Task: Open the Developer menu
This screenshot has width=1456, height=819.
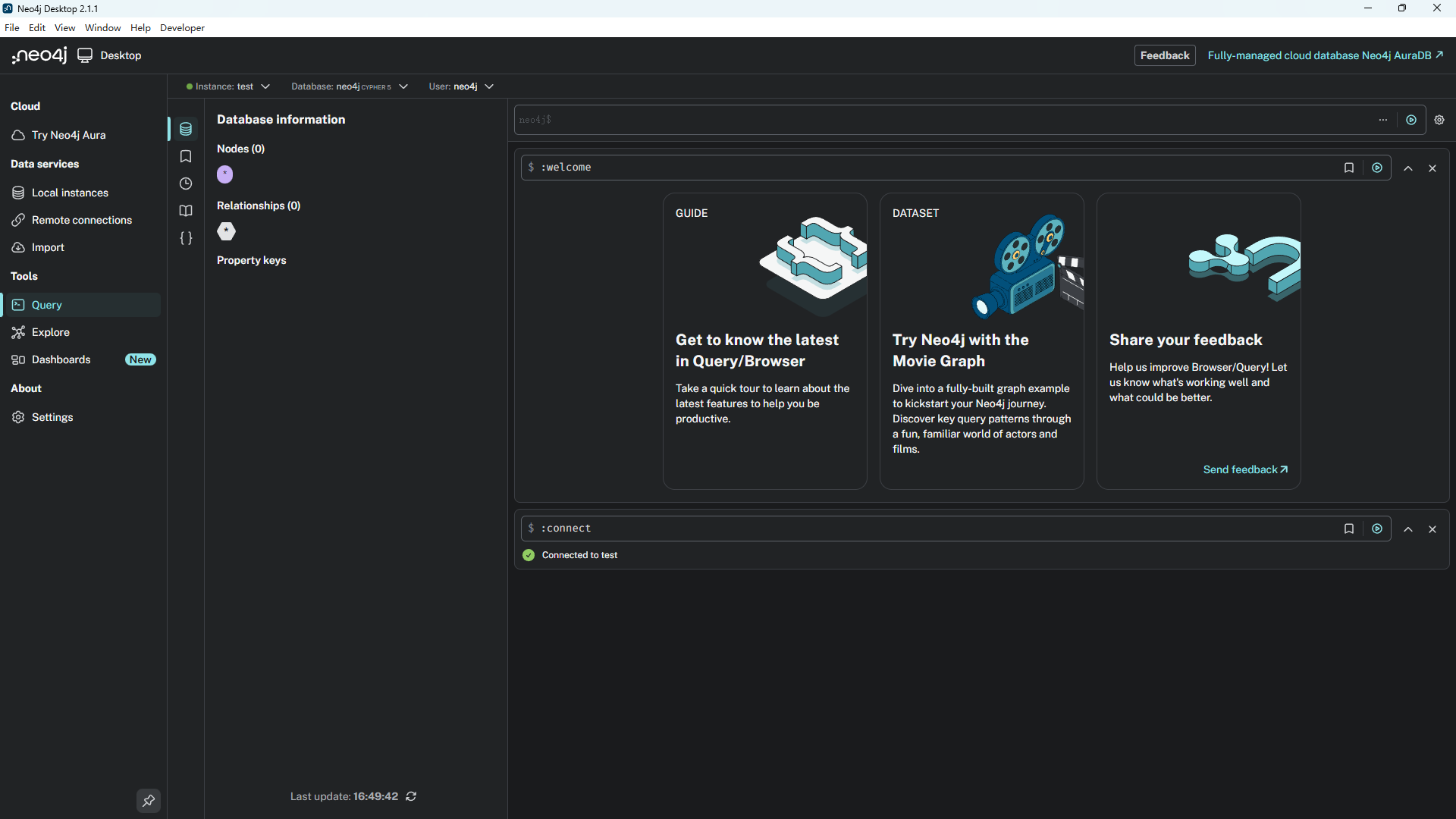Action: point(182,28)
